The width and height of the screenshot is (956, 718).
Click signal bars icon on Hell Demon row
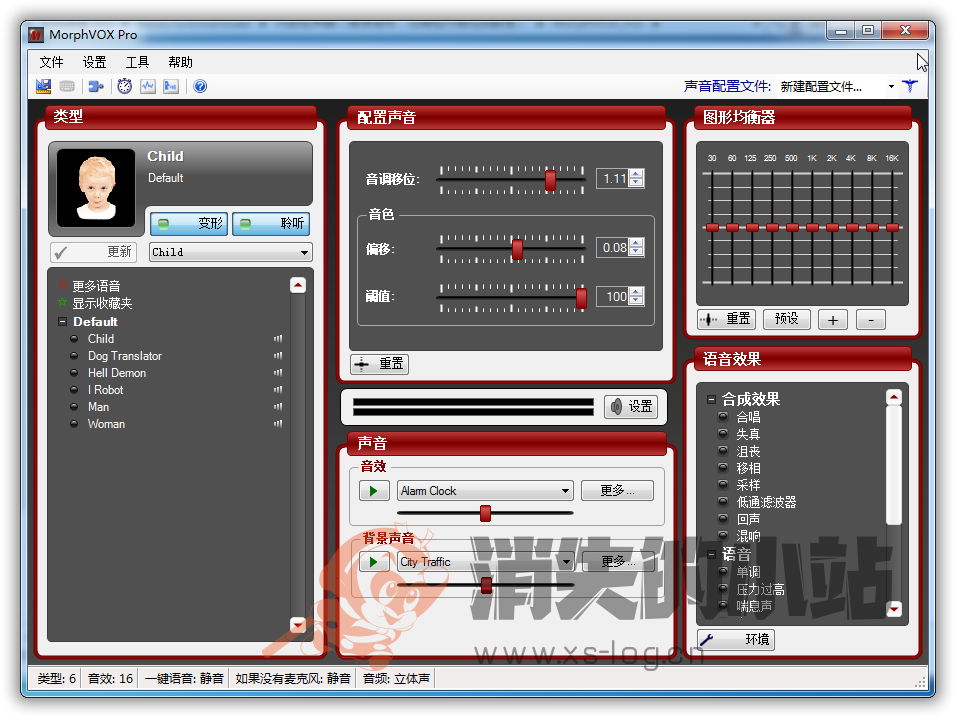pos(278,372)
